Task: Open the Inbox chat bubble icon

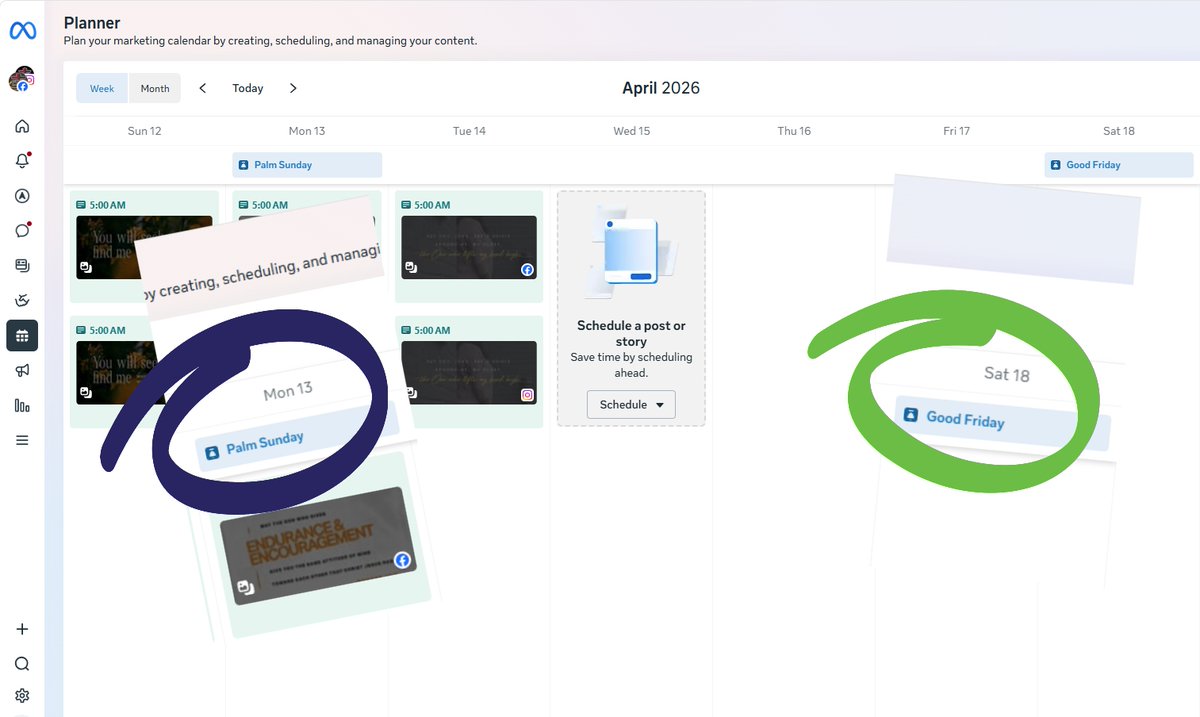Action: tap(22, 230)
